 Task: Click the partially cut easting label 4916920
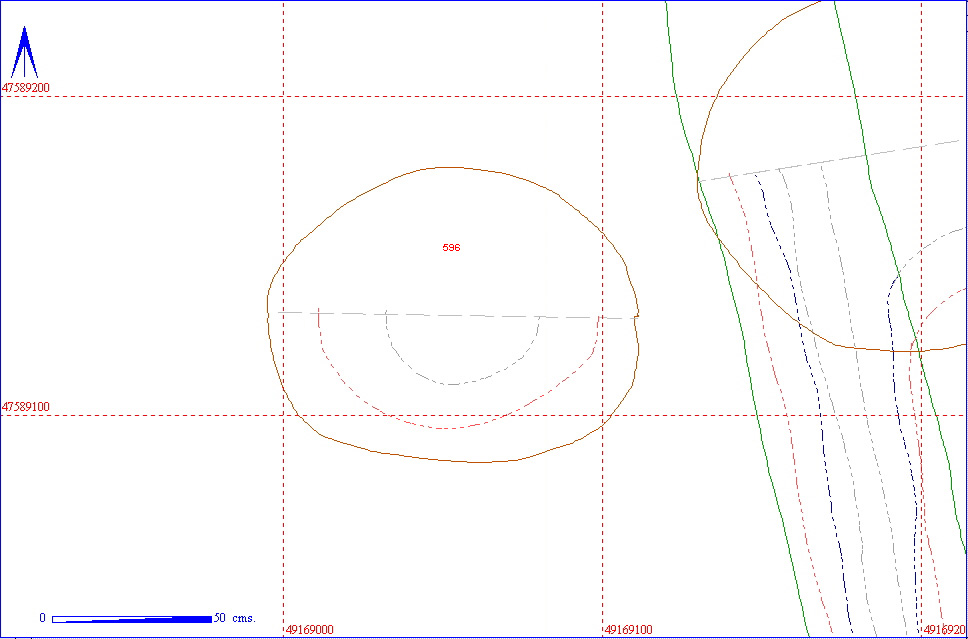coord(945,630)
